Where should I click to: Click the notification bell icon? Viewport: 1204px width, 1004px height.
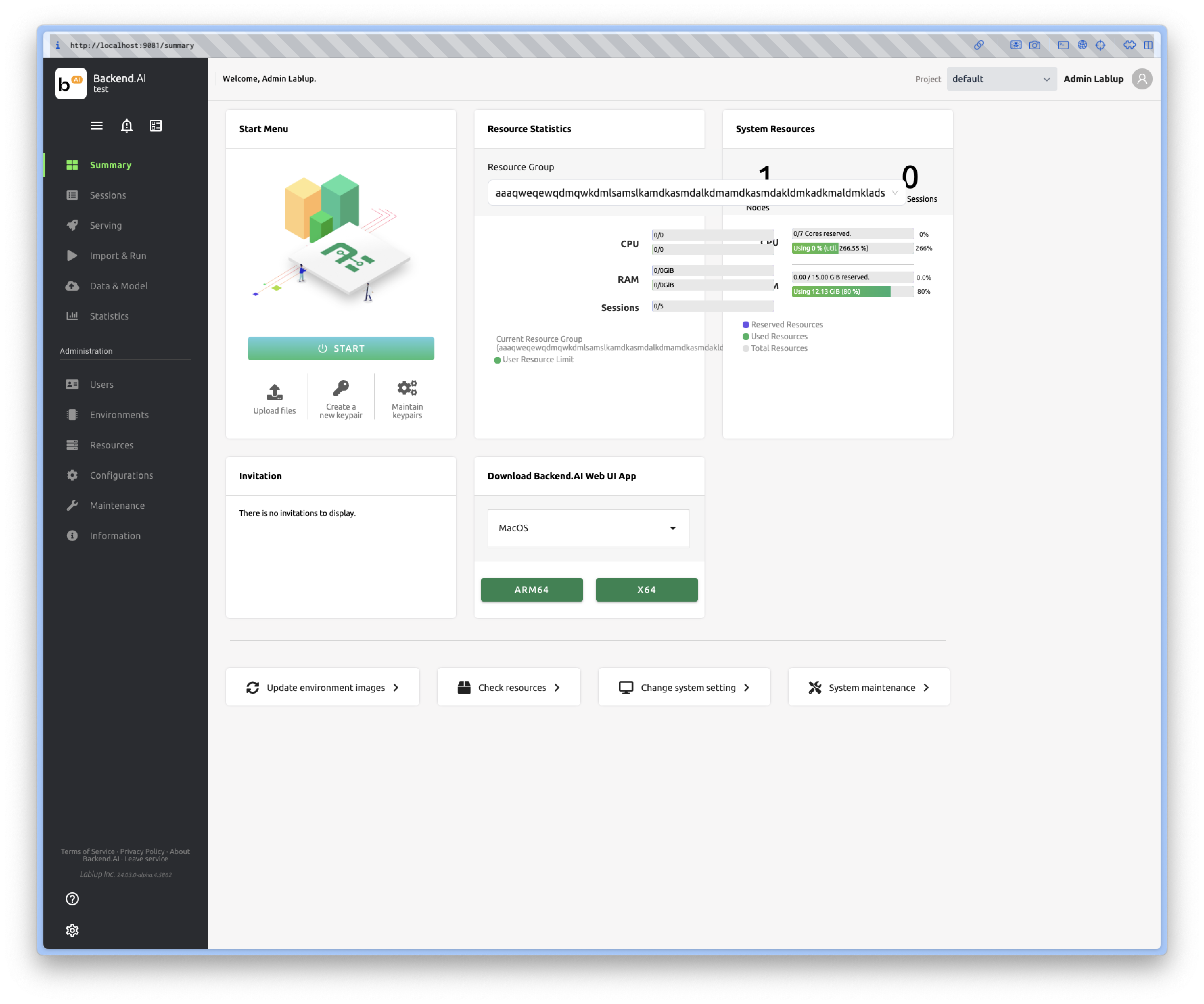pos(127,126)
